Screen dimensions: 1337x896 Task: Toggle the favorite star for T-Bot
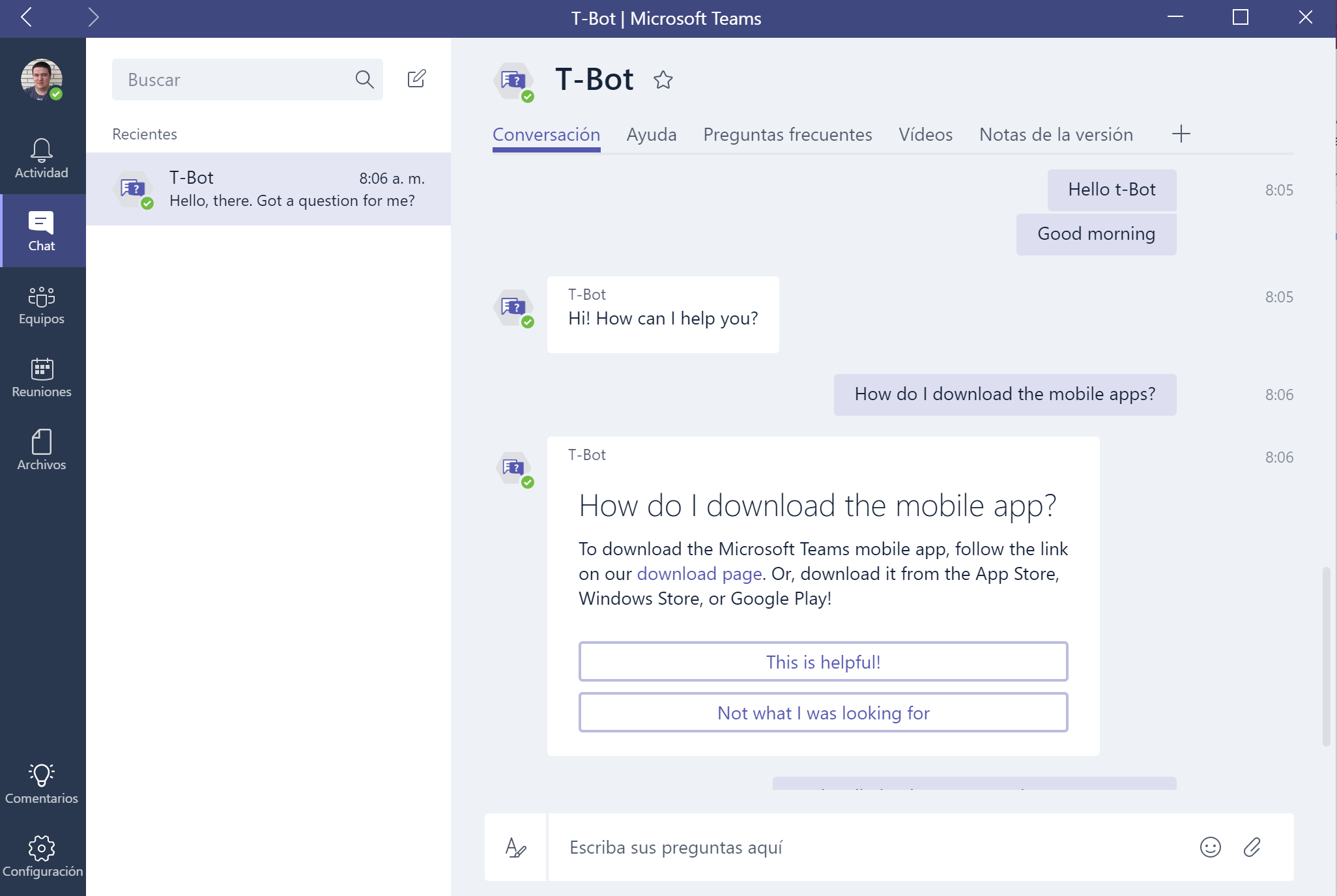663,79
